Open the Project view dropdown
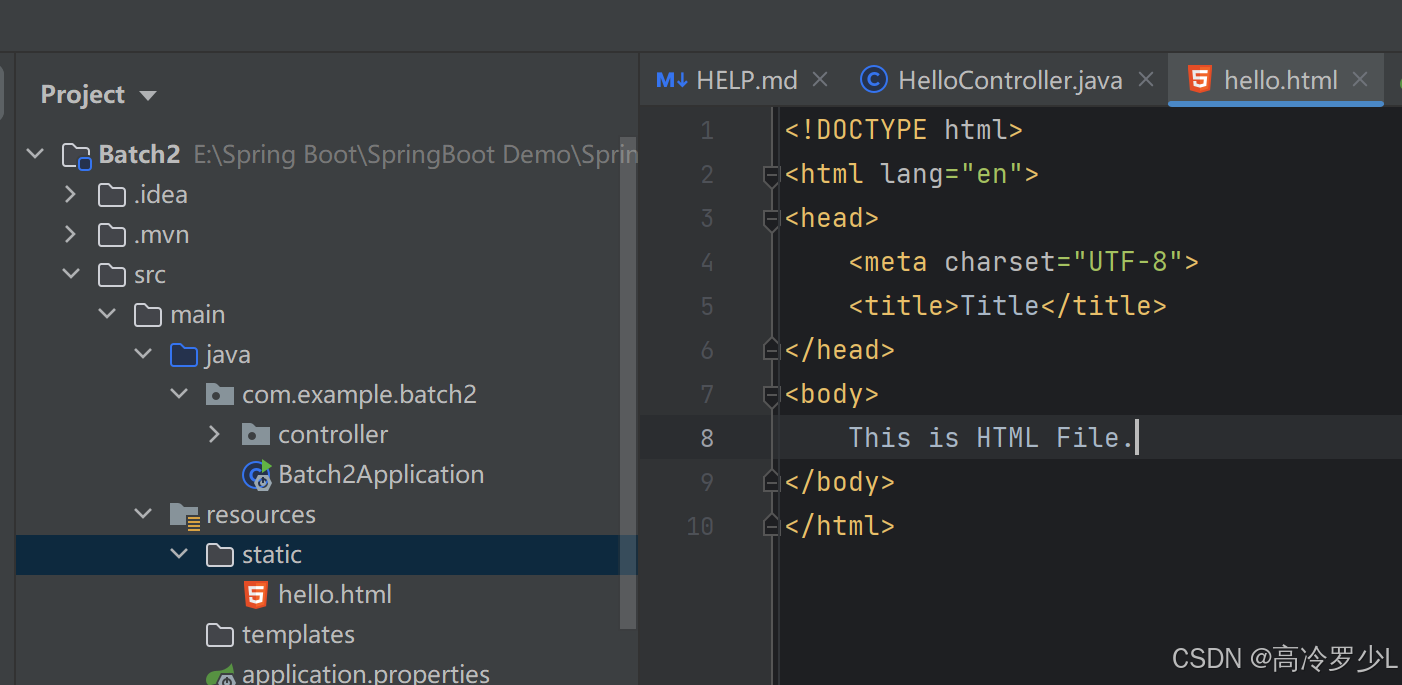Image resolution: width=1402 pixels, height=685 pixels. point(148,96)
